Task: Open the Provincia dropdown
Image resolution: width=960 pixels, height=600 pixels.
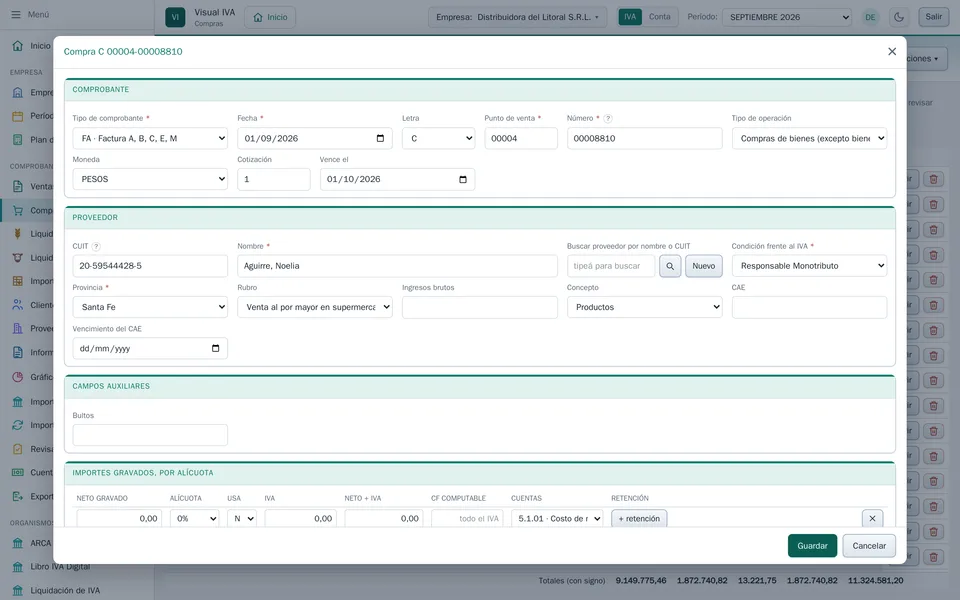Action: point(150,307)
